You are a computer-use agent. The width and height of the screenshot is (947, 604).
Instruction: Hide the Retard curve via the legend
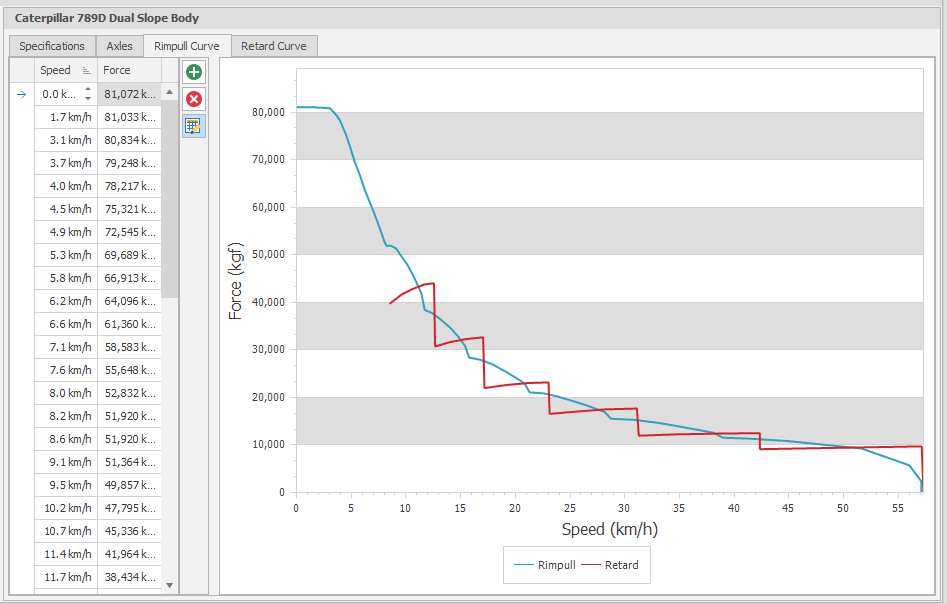(621, 565)
